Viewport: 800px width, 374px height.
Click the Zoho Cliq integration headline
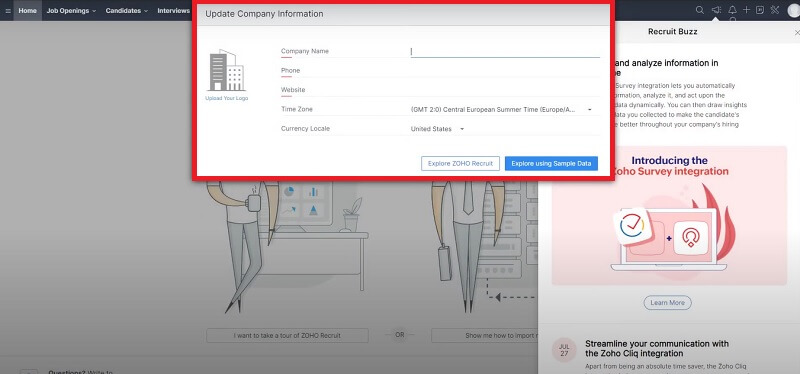tap(657, 348)
